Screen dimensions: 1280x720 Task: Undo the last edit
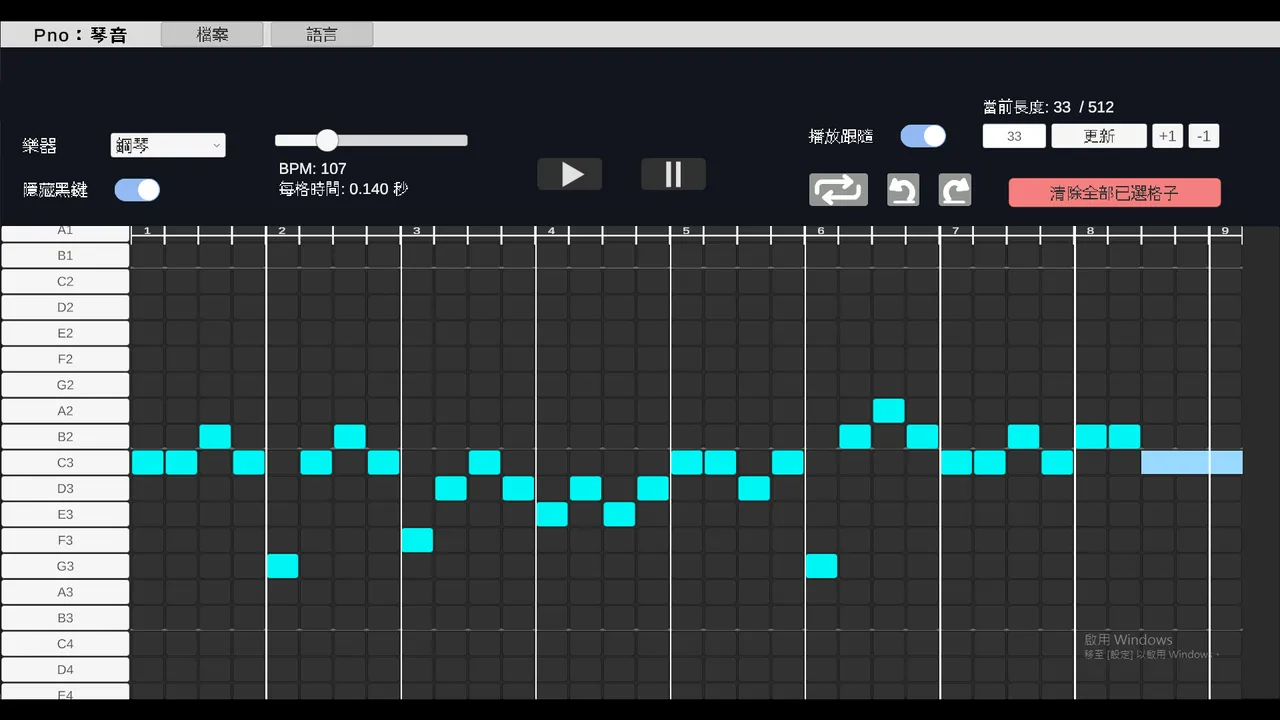coord(903,189)
